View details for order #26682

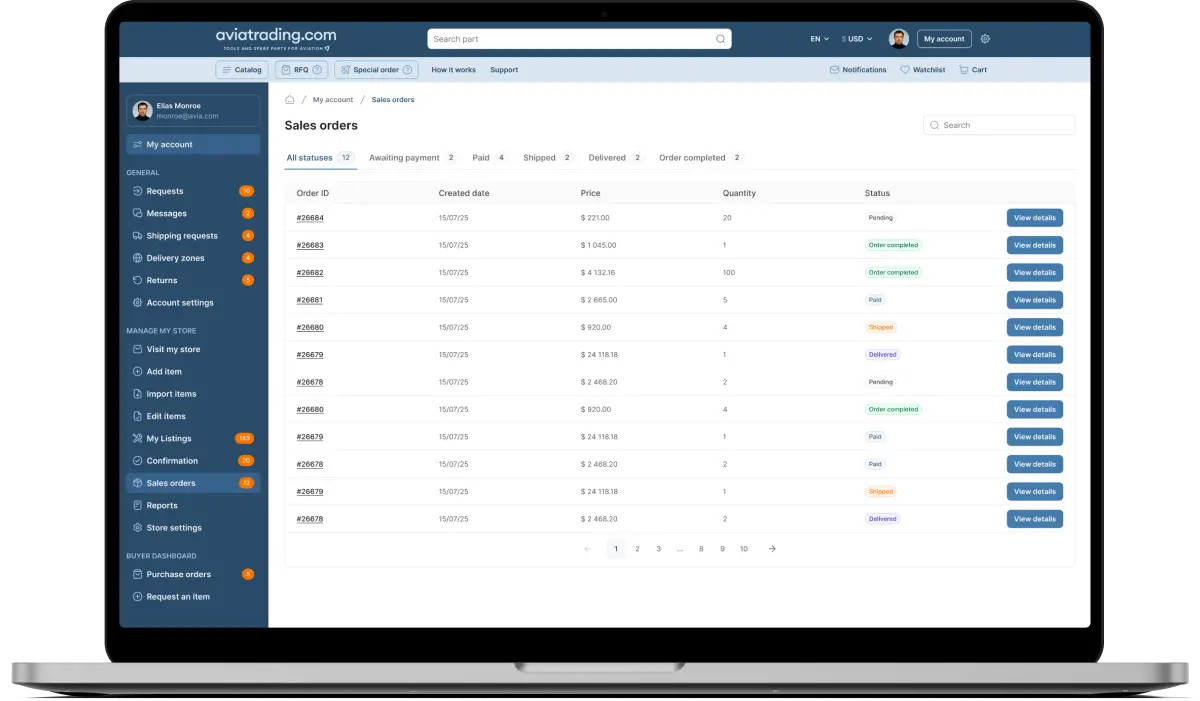(1034, 272)
